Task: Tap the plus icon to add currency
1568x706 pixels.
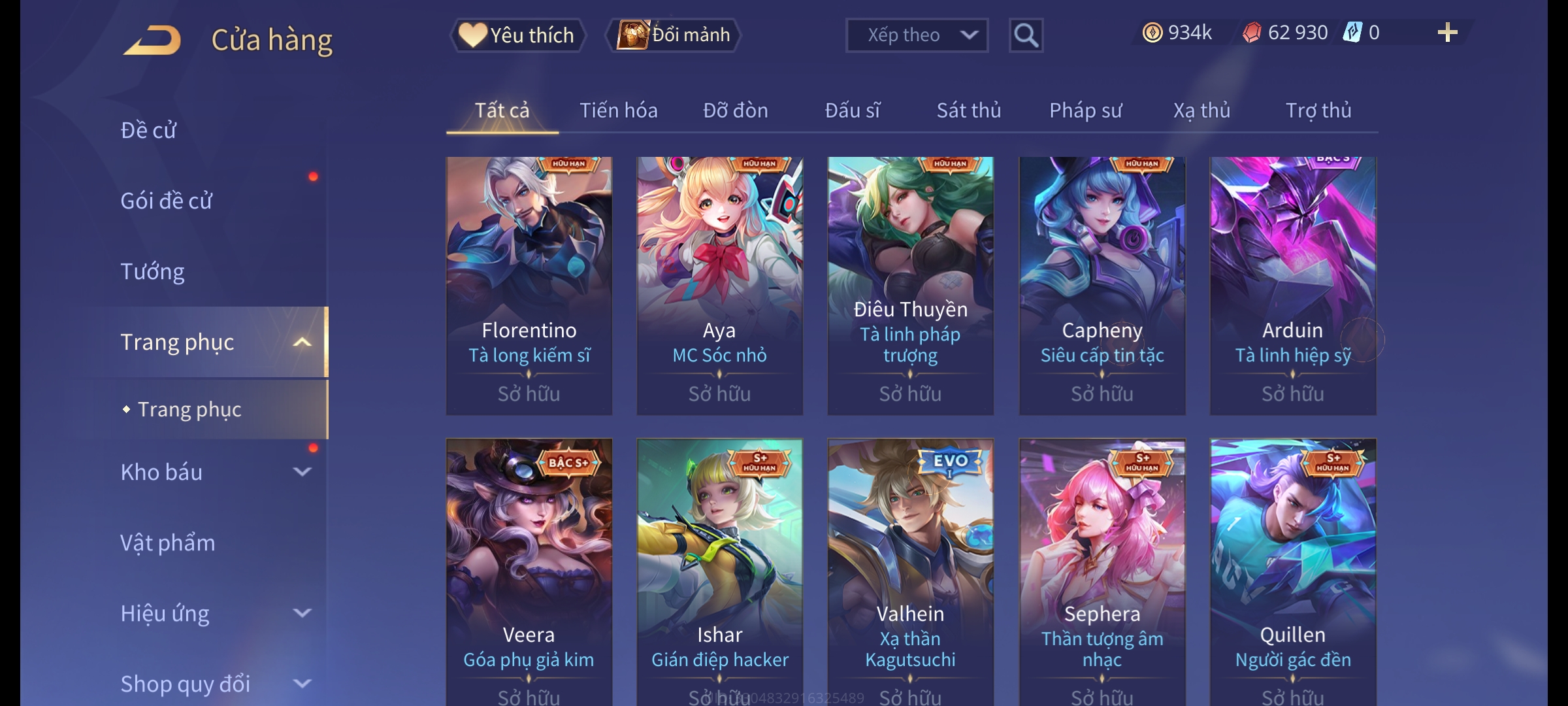Action: [1447, 33]
